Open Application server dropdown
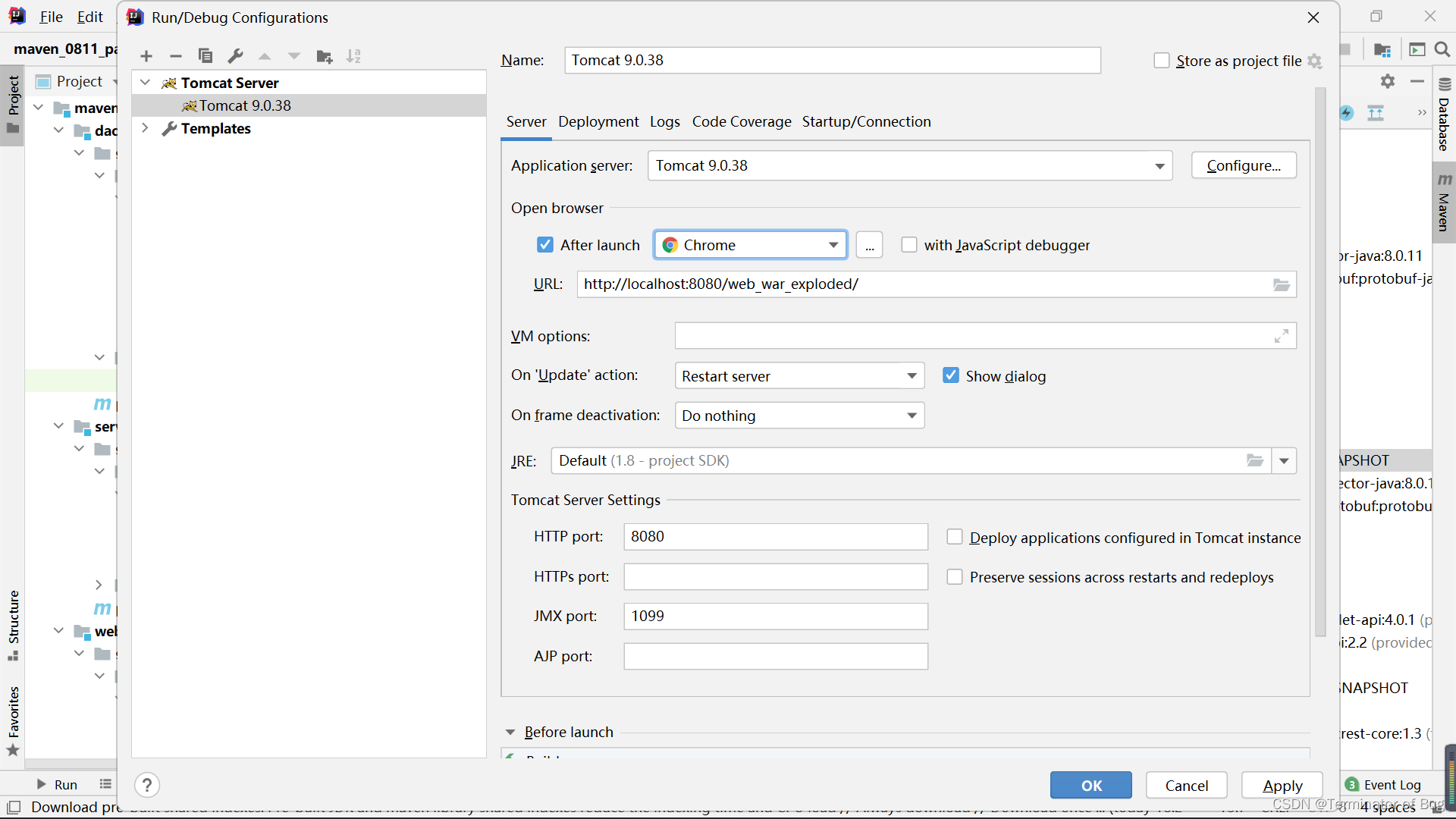The image size is (1456, 819). pyautogui.click(x=910, y=165)
